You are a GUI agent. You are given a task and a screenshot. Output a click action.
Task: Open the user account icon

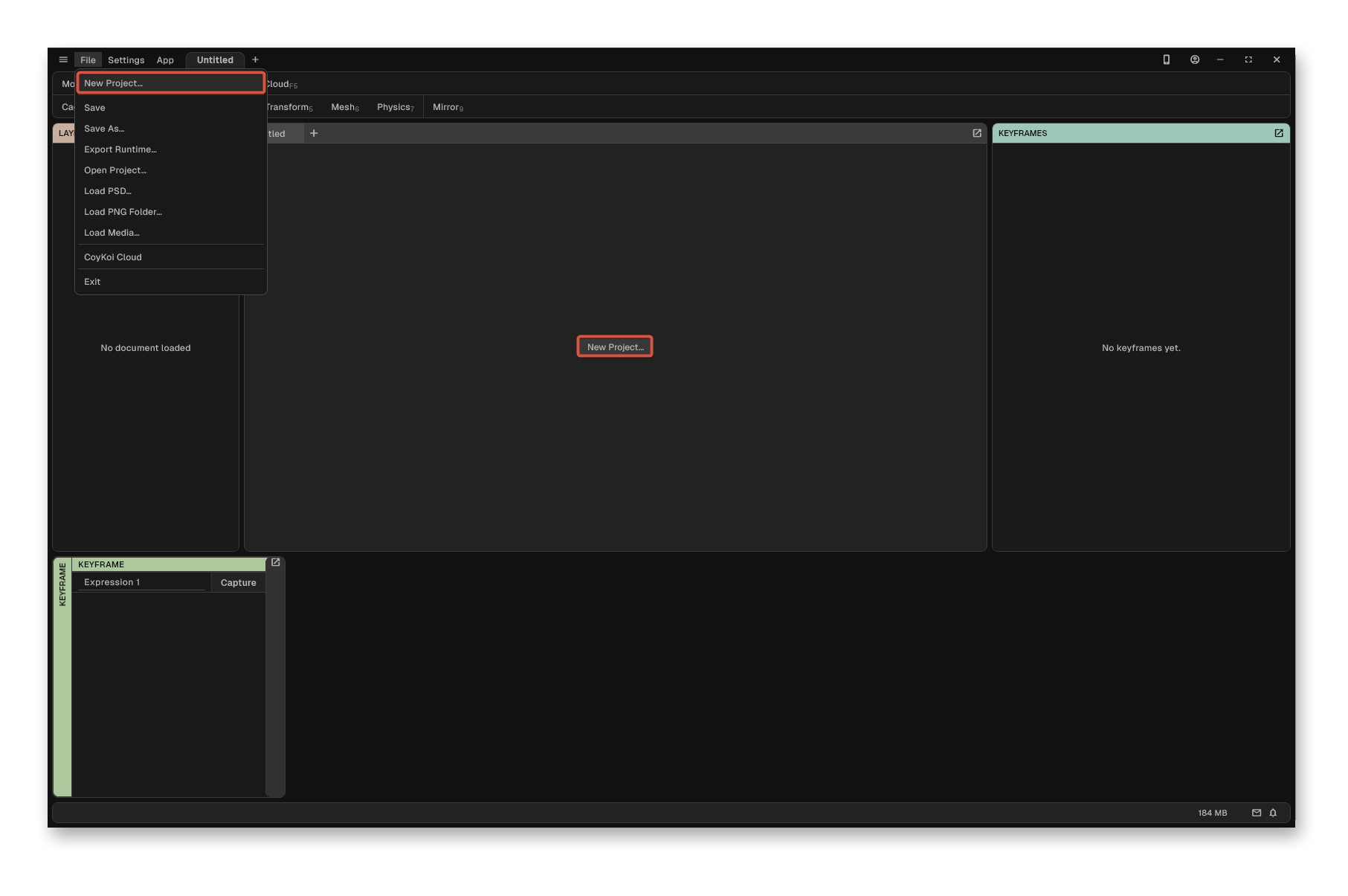(x=1194, y=59)
